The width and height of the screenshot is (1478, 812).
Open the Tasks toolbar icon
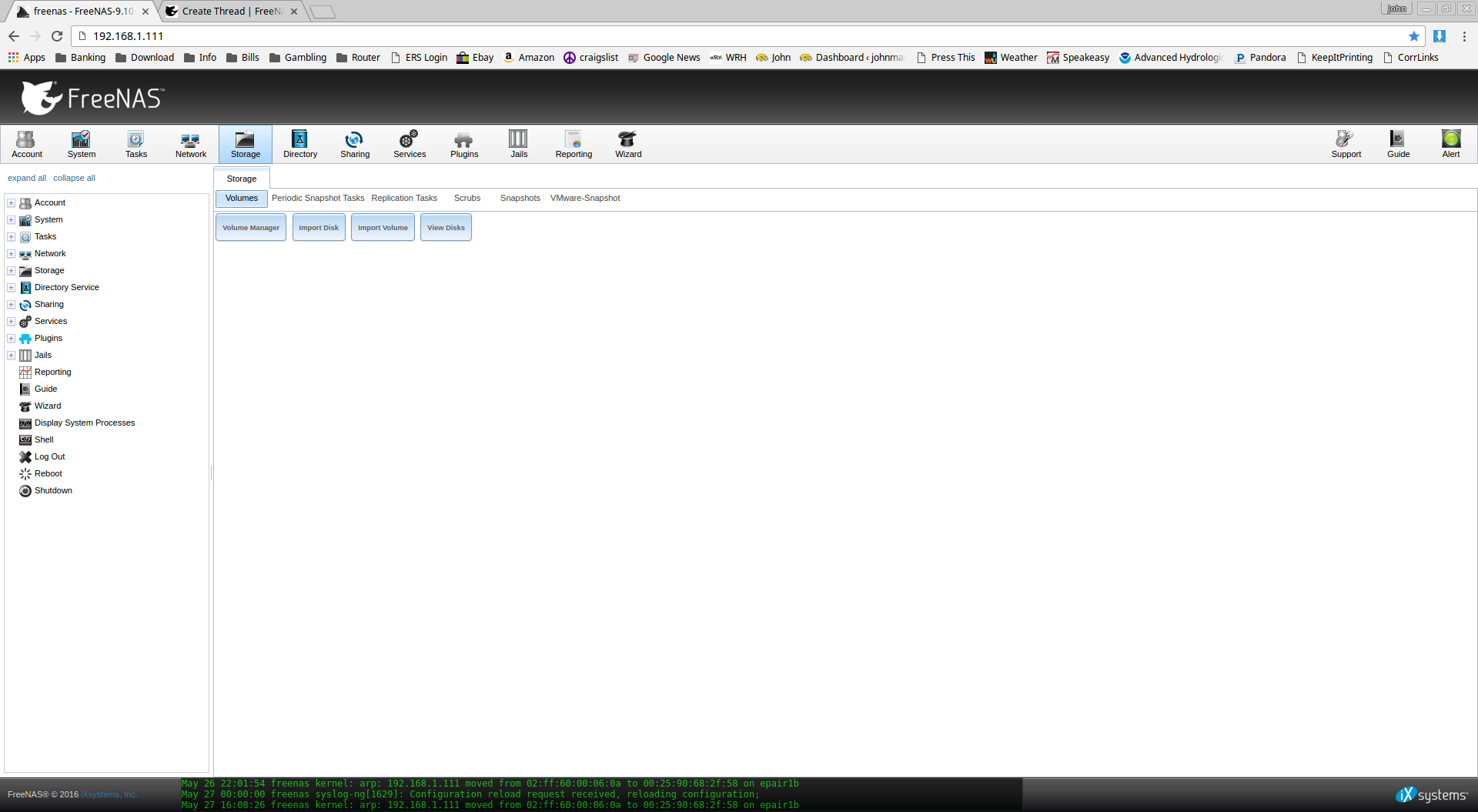click(136, 144)
